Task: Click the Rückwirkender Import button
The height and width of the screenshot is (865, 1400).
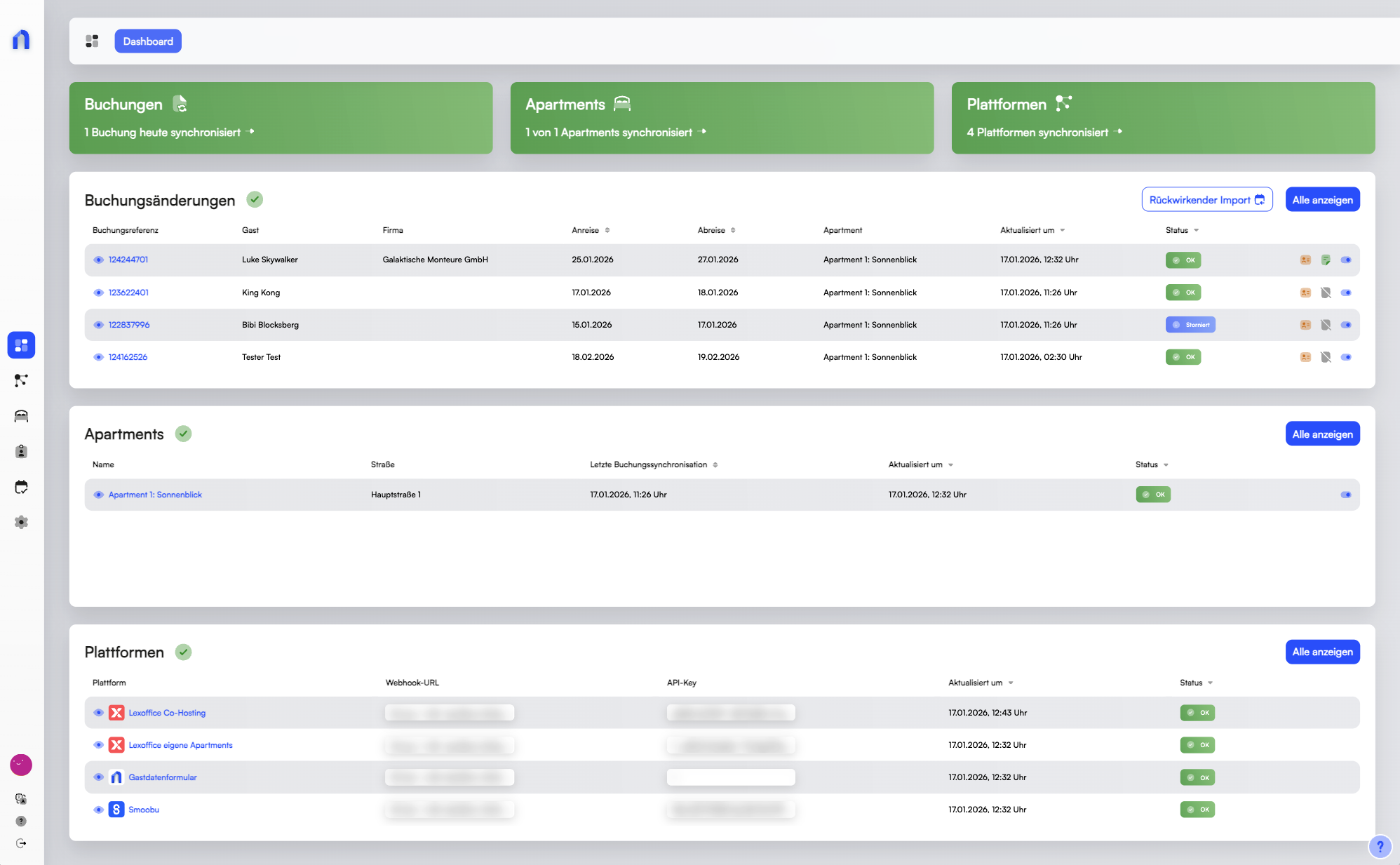Action: click(x=1206, y=200)
